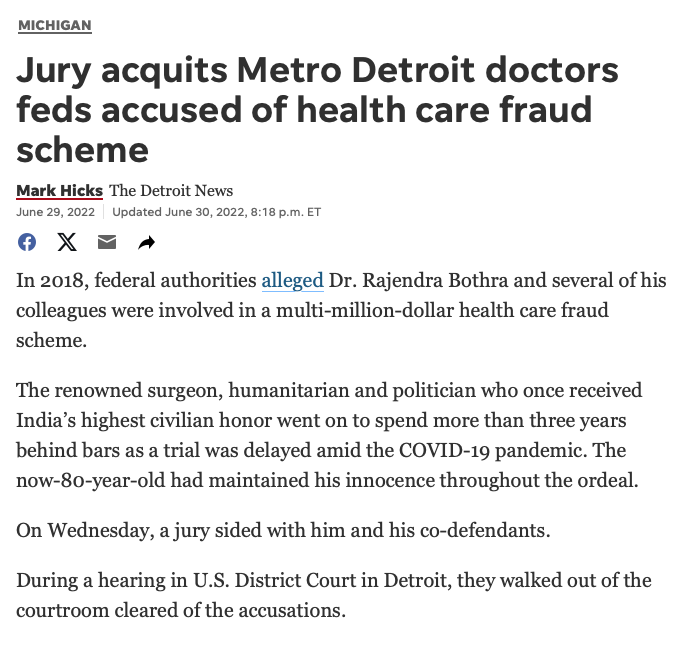677x647 pixels.
Task: Share the article on Facebook
Action: click(27, 242)
